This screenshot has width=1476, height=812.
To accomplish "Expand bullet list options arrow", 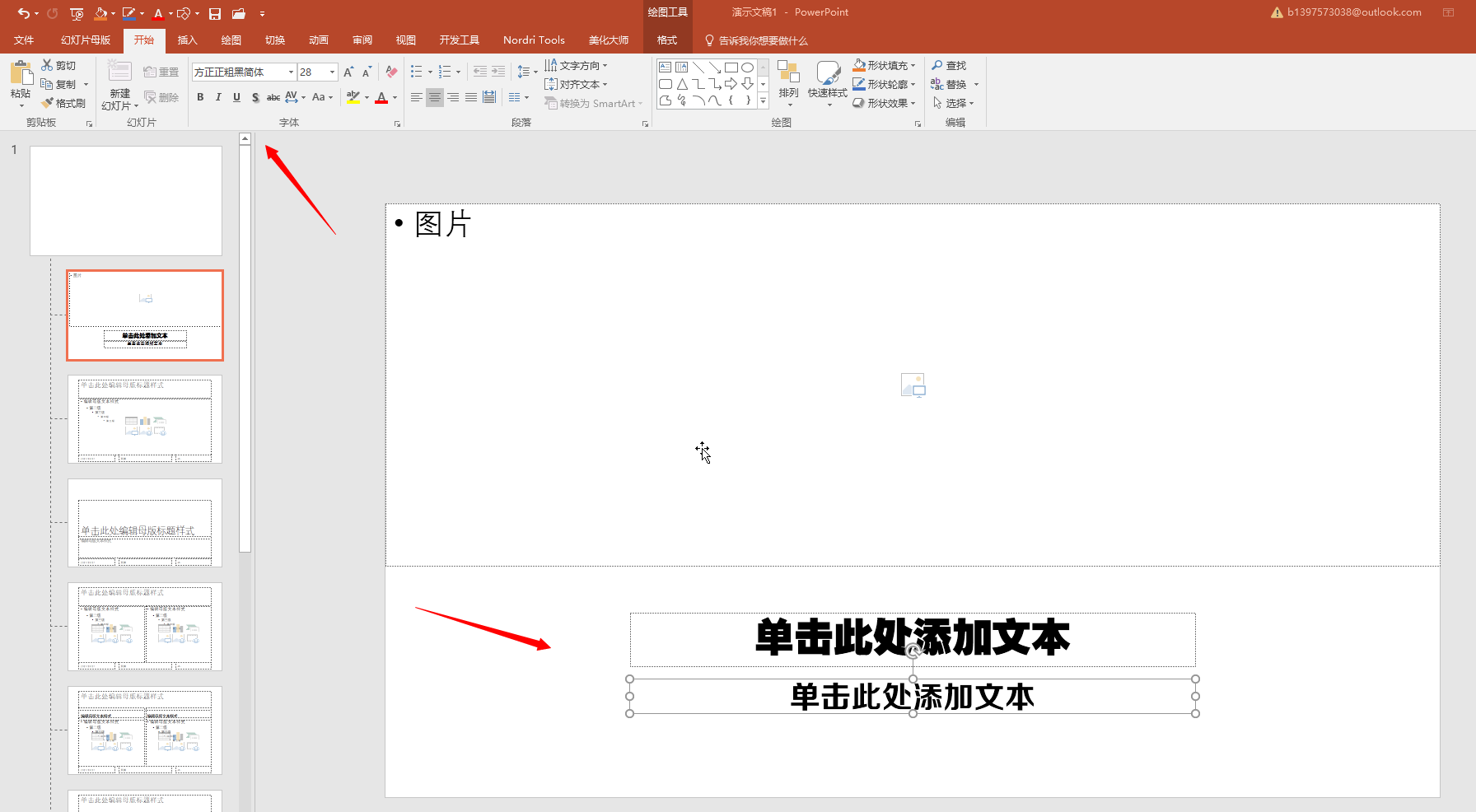I will point(430,72).
